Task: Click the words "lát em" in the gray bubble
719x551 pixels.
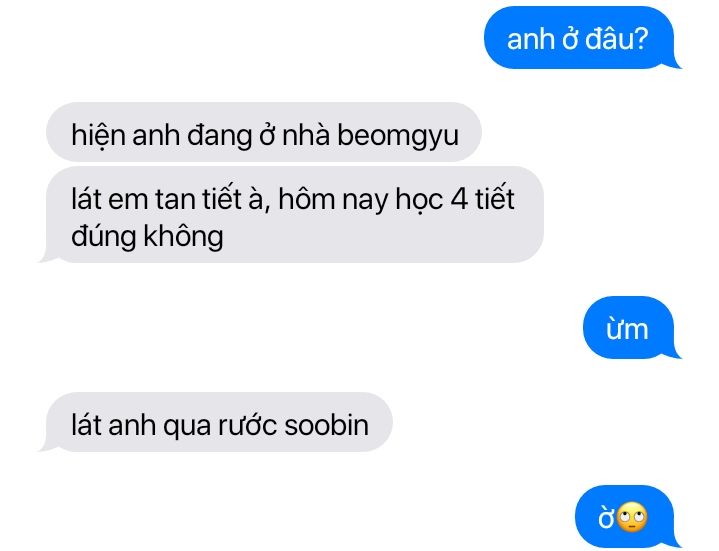Action: (110, 199)
